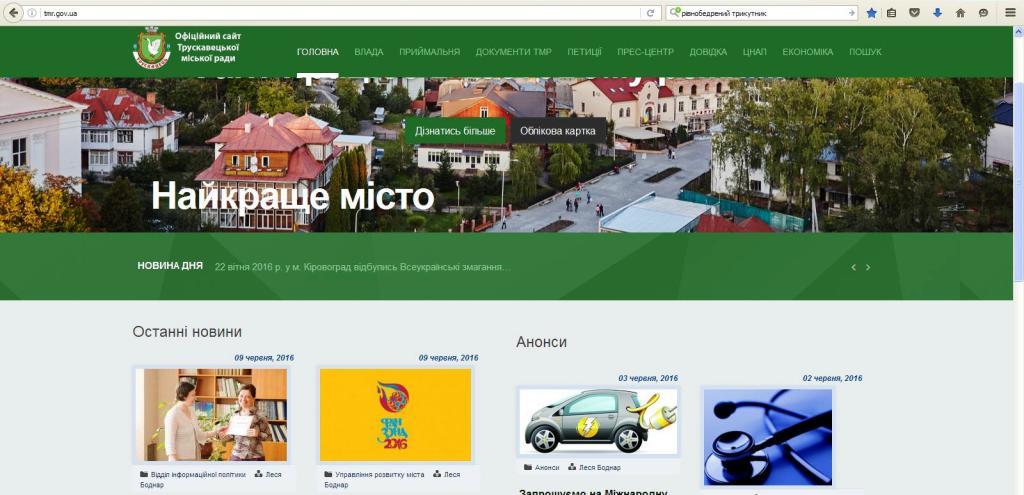Open the ПОШУК search page
This screenshot has width=1024, height=495.
coord(865,52)
